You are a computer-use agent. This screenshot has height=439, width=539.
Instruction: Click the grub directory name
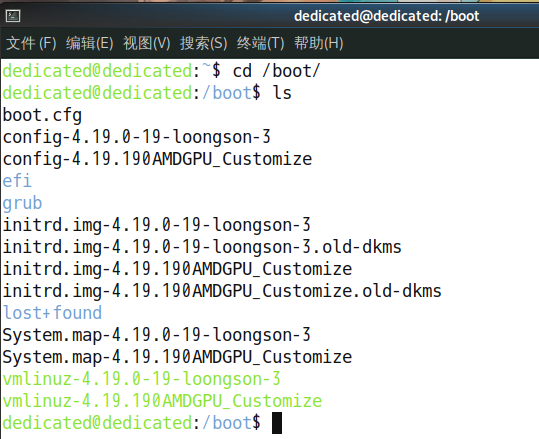22,204
